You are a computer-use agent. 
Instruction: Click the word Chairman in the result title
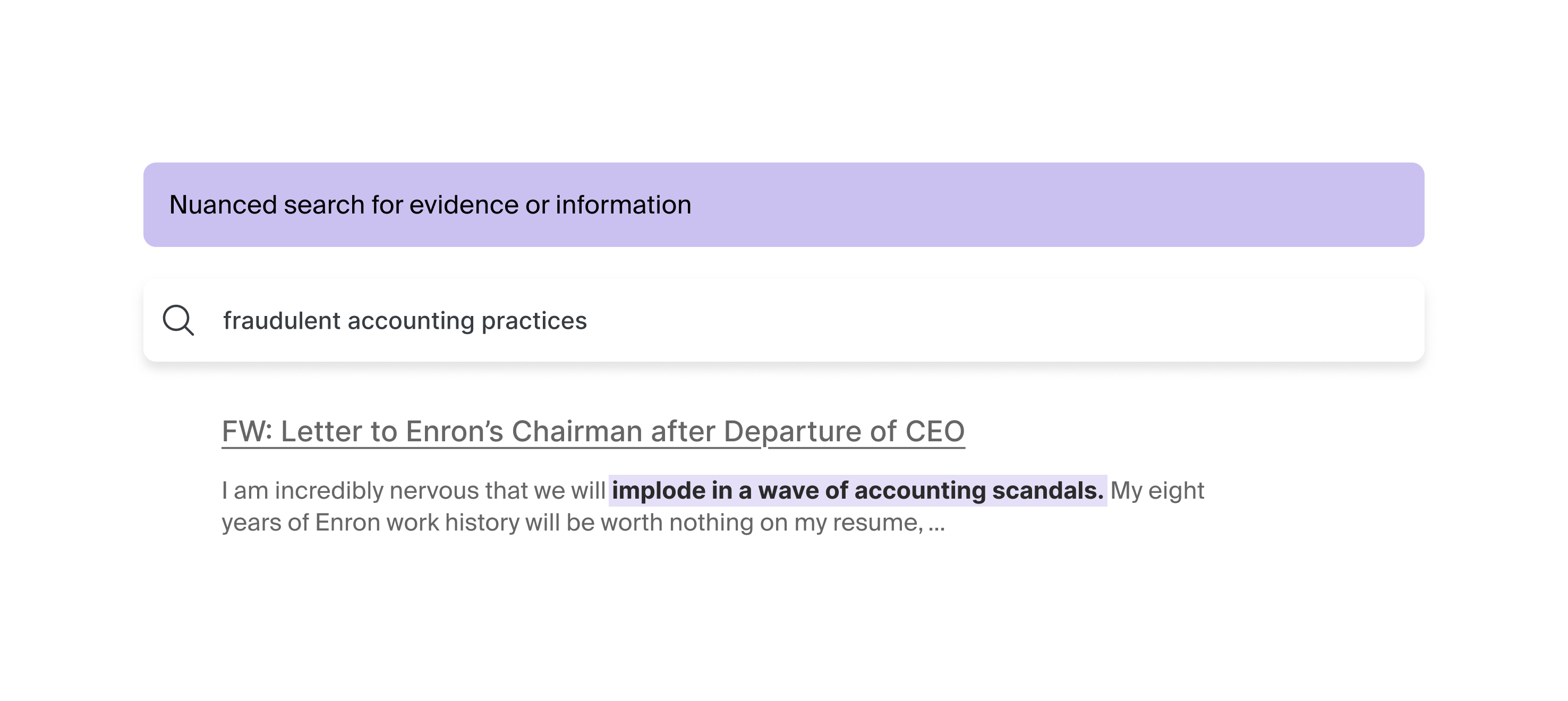(577, 431)
